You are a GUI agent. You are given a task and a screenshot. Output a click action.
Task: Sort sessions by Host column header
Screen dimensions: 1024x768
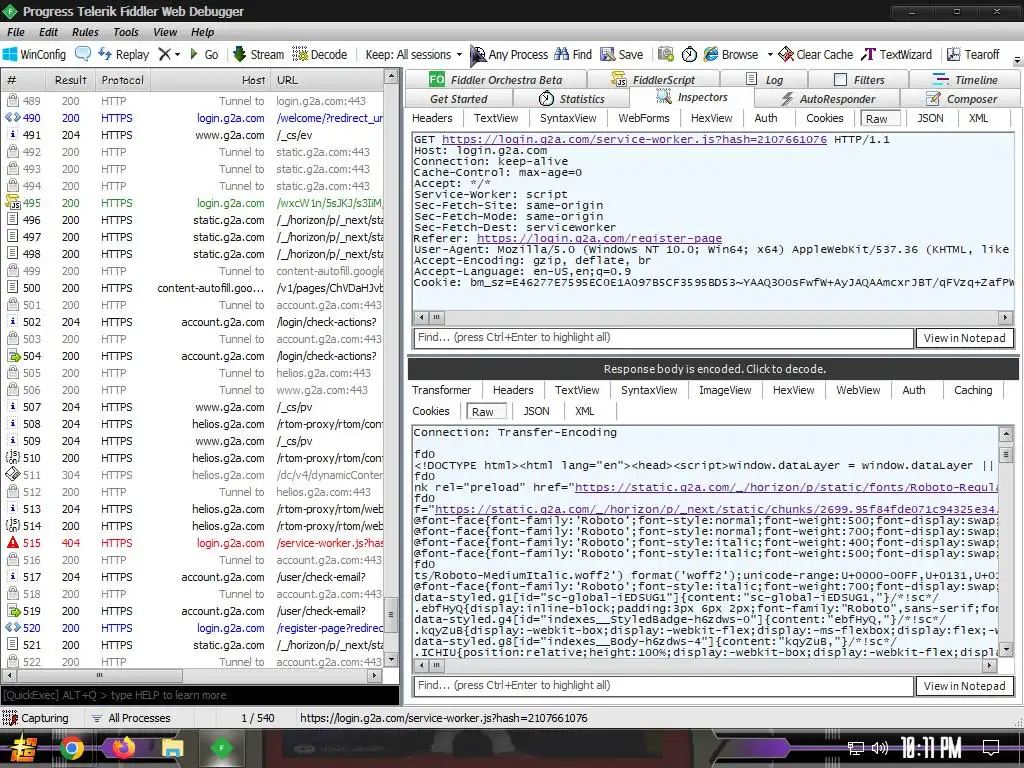210,80
